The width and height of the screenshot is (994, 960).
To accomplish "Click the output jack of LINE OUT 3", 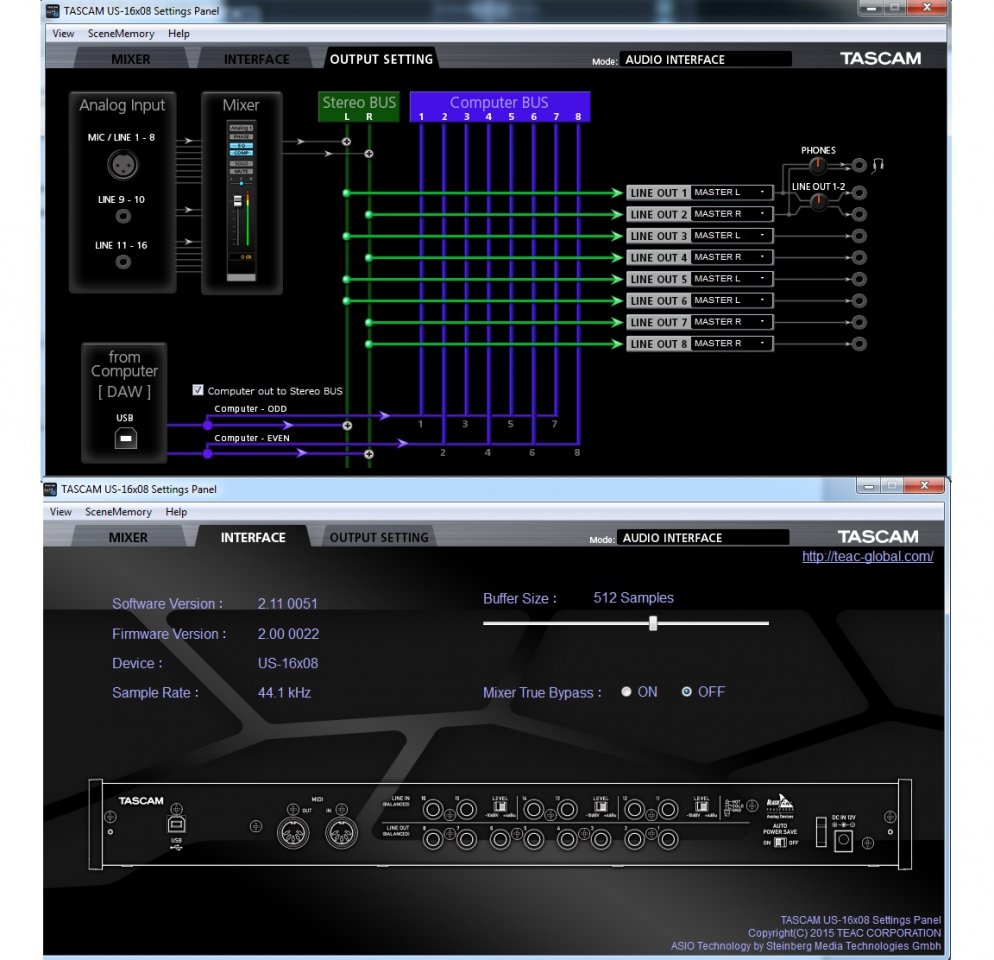I will (859, 236).
